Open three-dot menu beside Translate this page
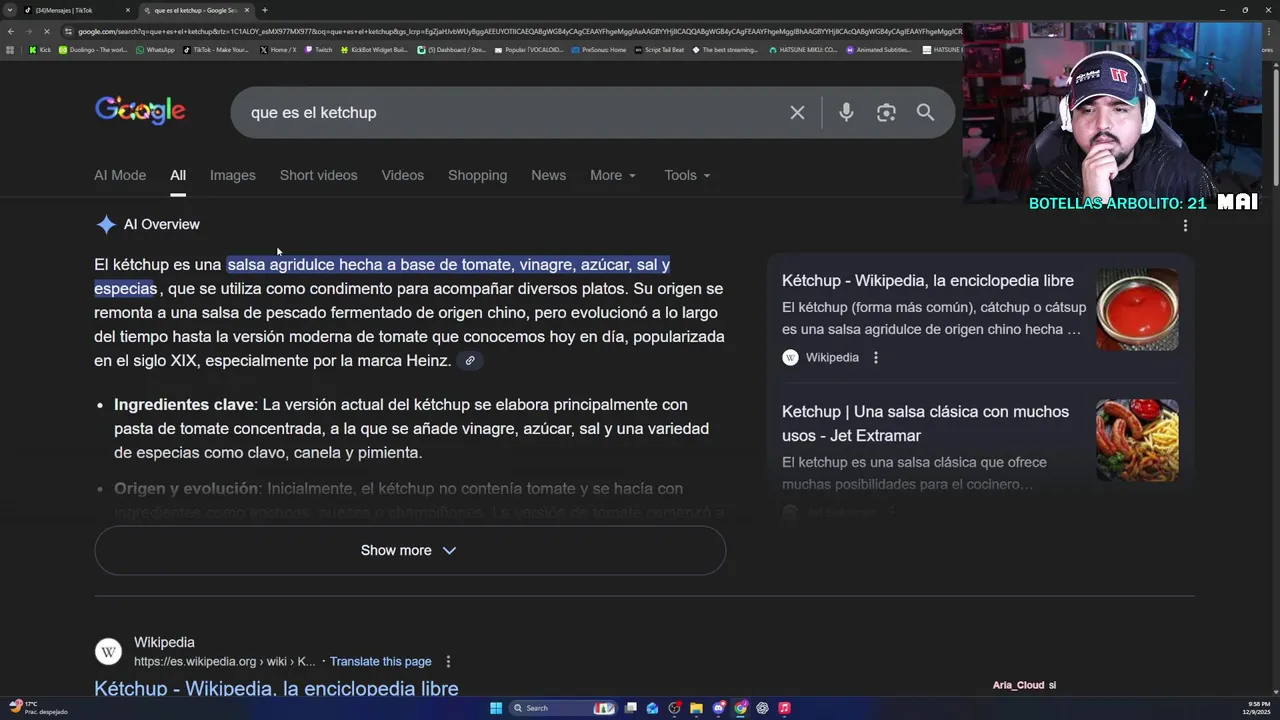Viewport: 1280px width, 720px height. [448, 661]
